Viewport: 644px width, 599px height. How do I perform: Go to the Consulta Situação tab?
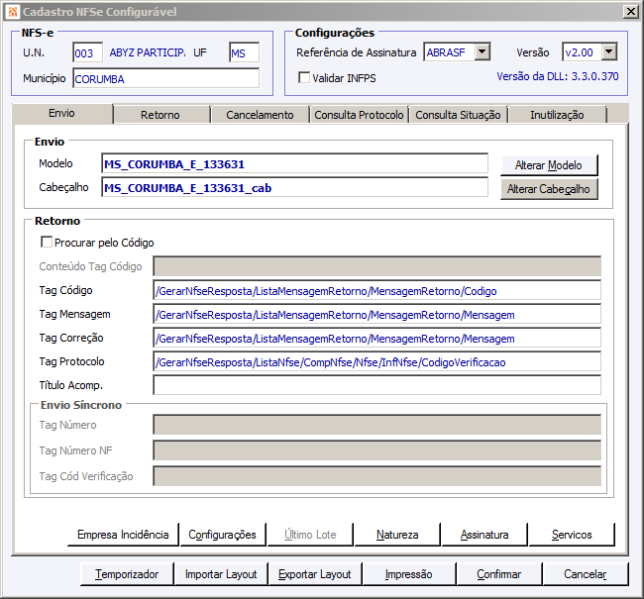click(458, 115)
